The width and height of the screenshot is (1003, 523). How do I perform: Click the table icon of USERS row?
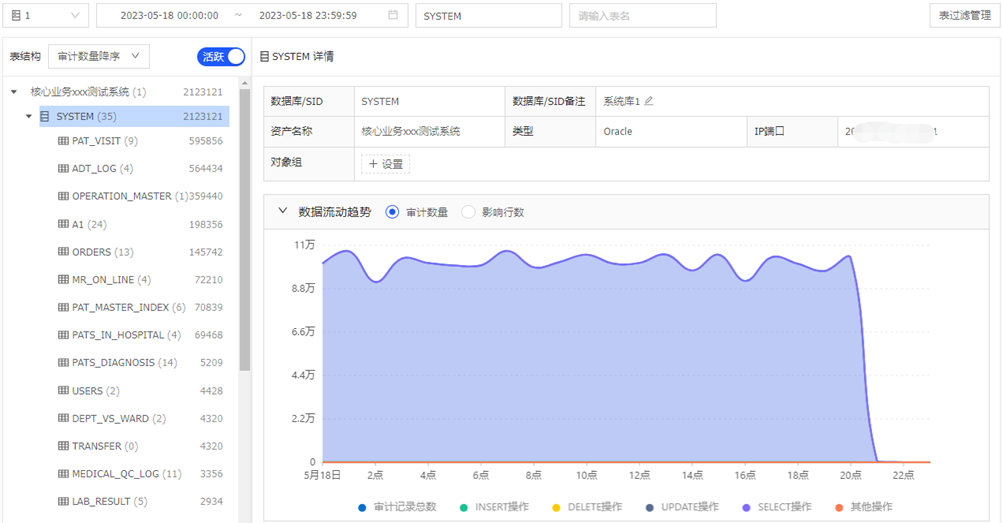(x=63, y=390)
